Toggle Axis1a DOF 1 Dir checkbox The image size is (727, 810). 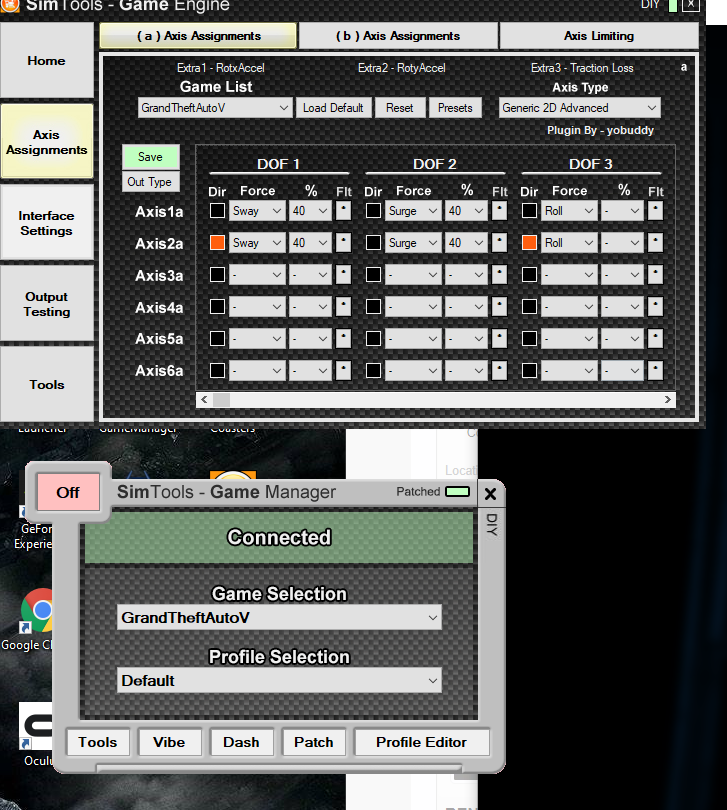[217, 211]
